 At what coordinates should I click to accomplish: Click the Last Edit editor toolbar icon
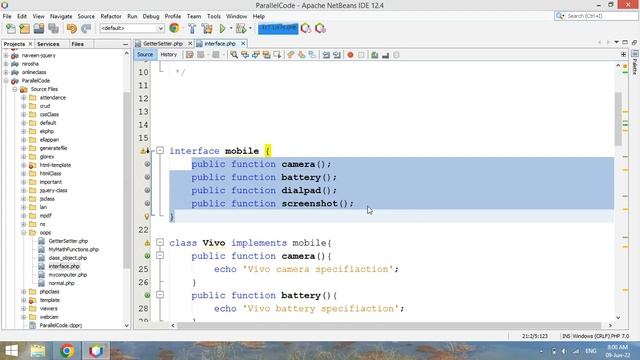click(189, 55)
